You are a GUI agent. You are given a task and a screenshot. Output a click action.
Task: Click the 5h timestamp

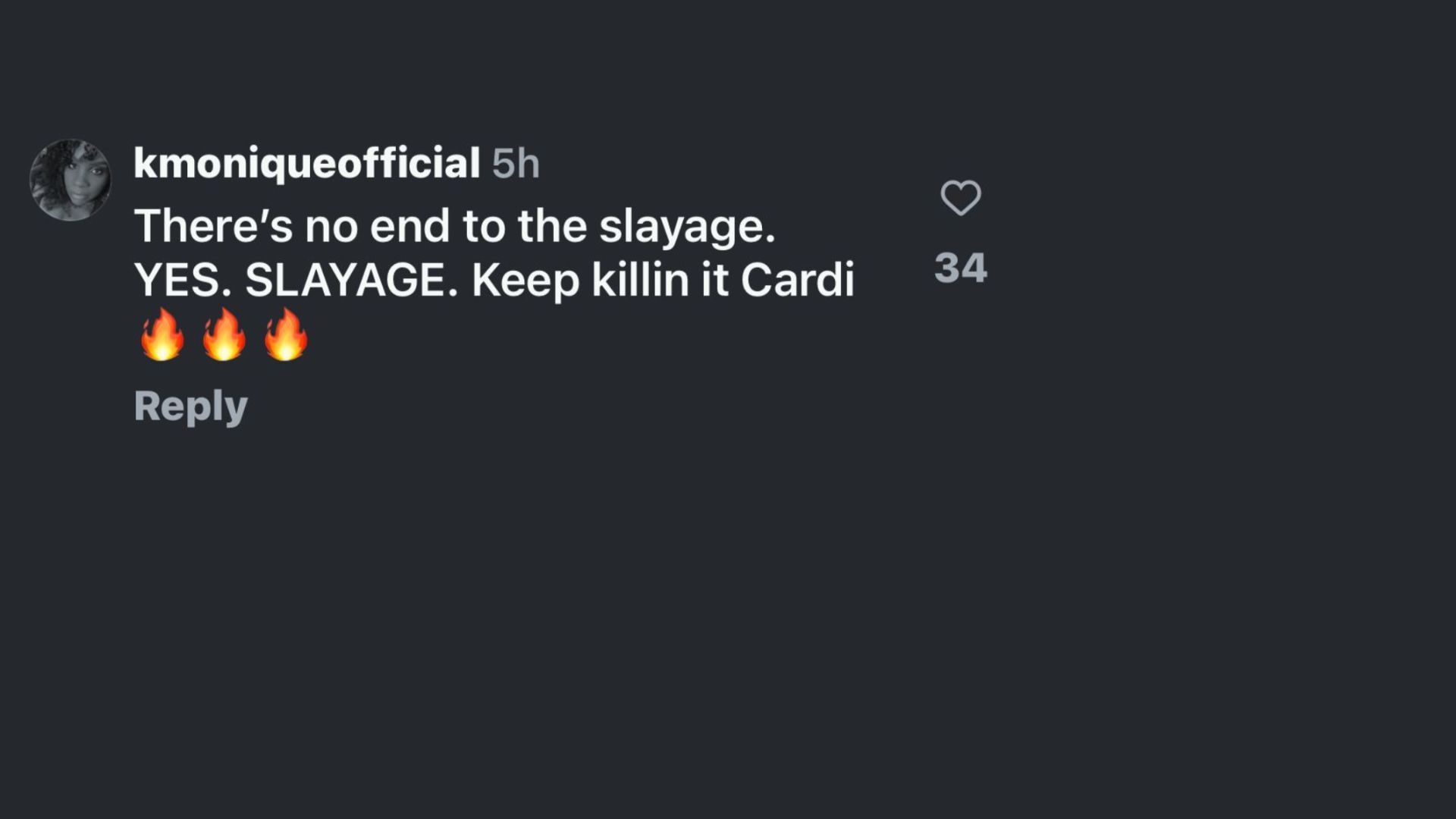(x=516, y=164)
